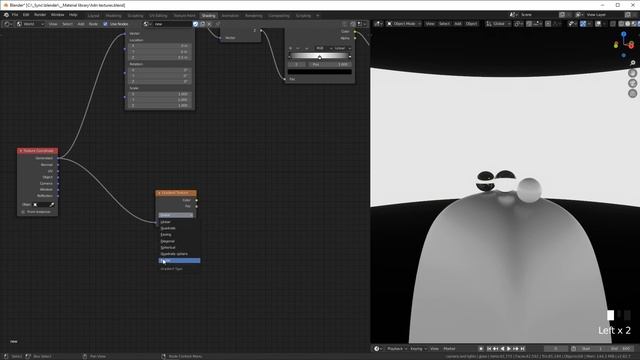Add a color stop with plus button
This screenshot has width=640, height=360.
(291, 48)
